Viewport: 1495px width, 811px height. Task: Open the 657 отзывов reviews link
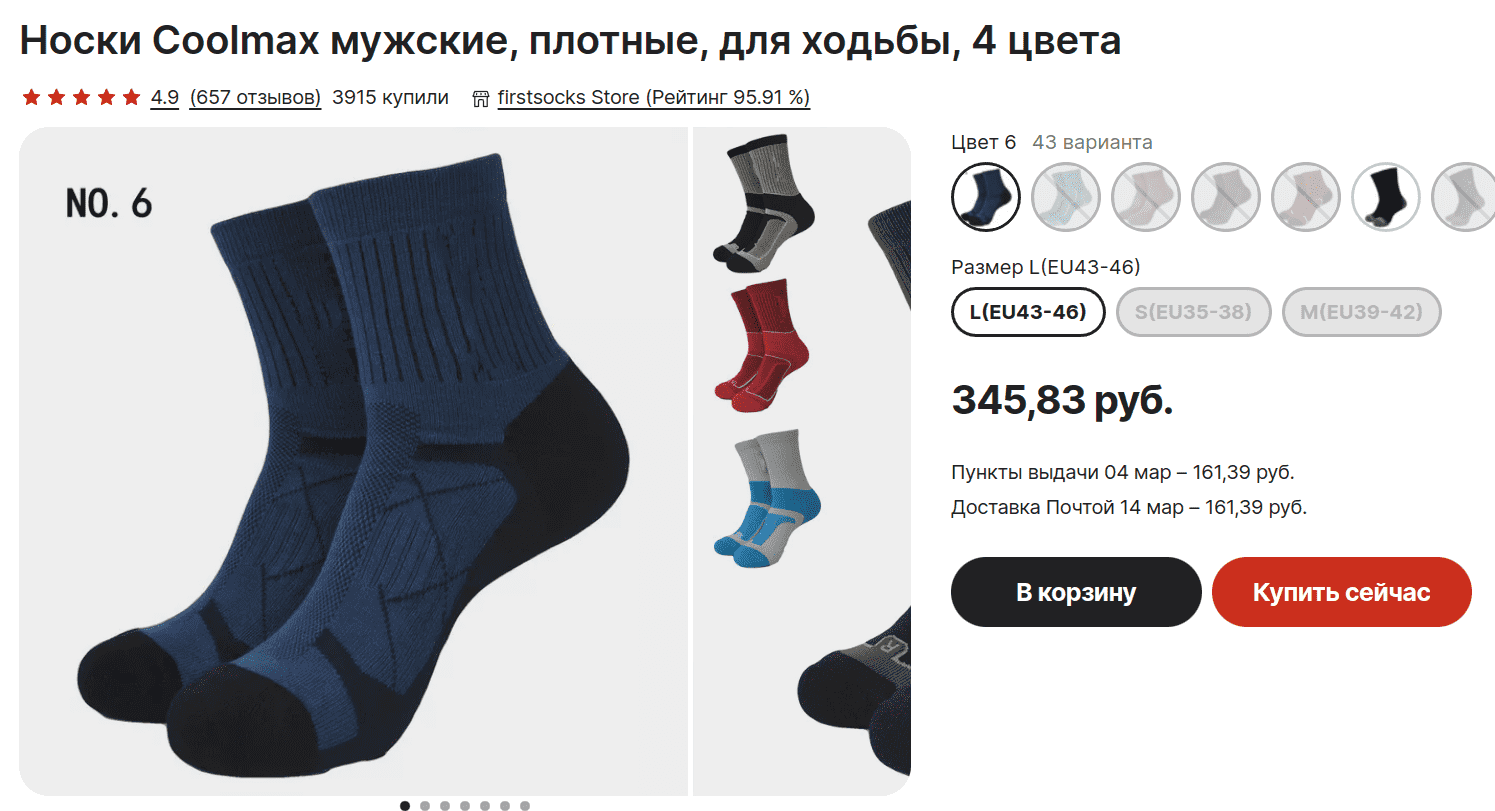tap(255, 98)
